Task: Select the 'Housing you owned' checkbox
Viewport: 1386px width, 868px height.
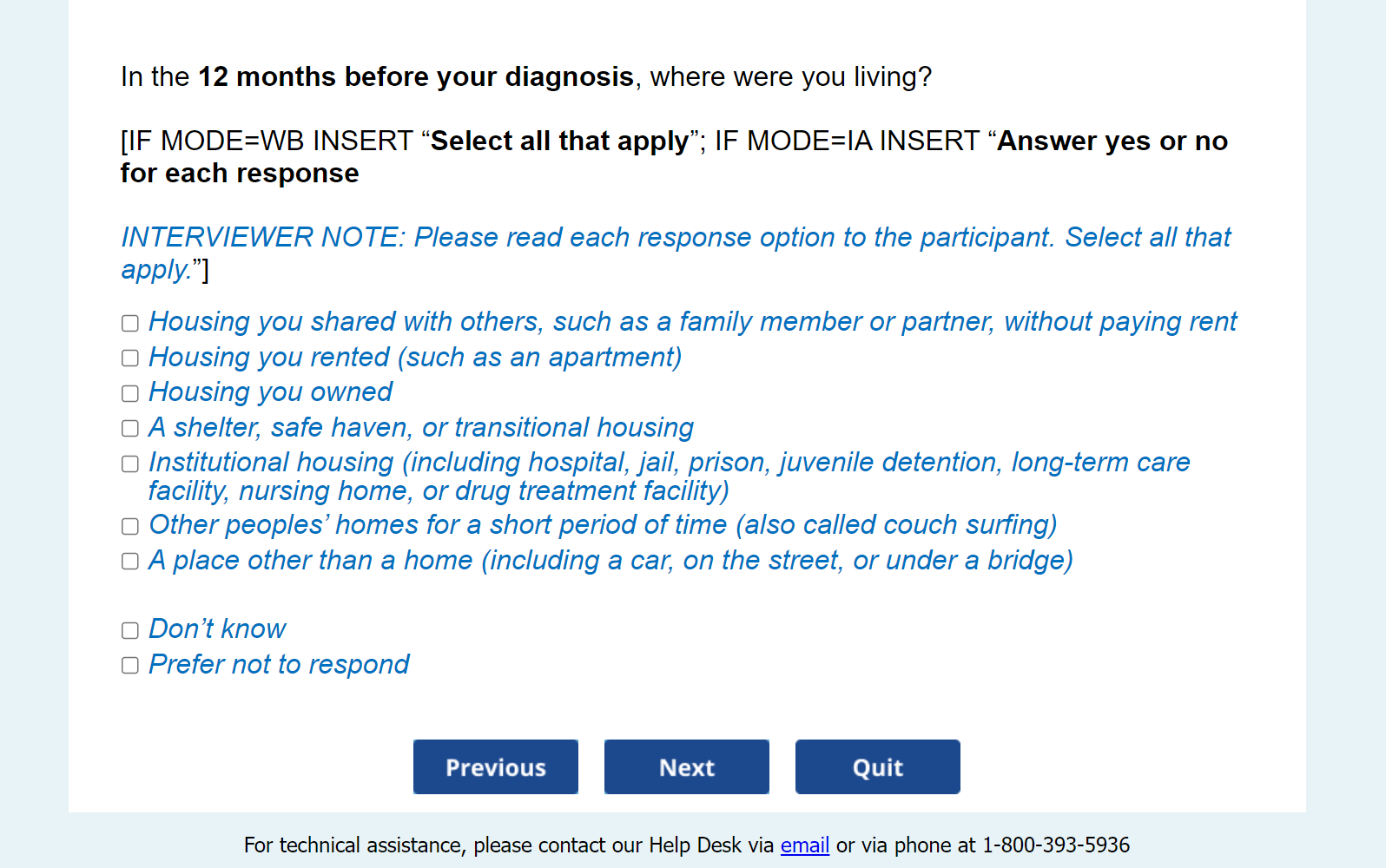Action: tap(130, 394)
